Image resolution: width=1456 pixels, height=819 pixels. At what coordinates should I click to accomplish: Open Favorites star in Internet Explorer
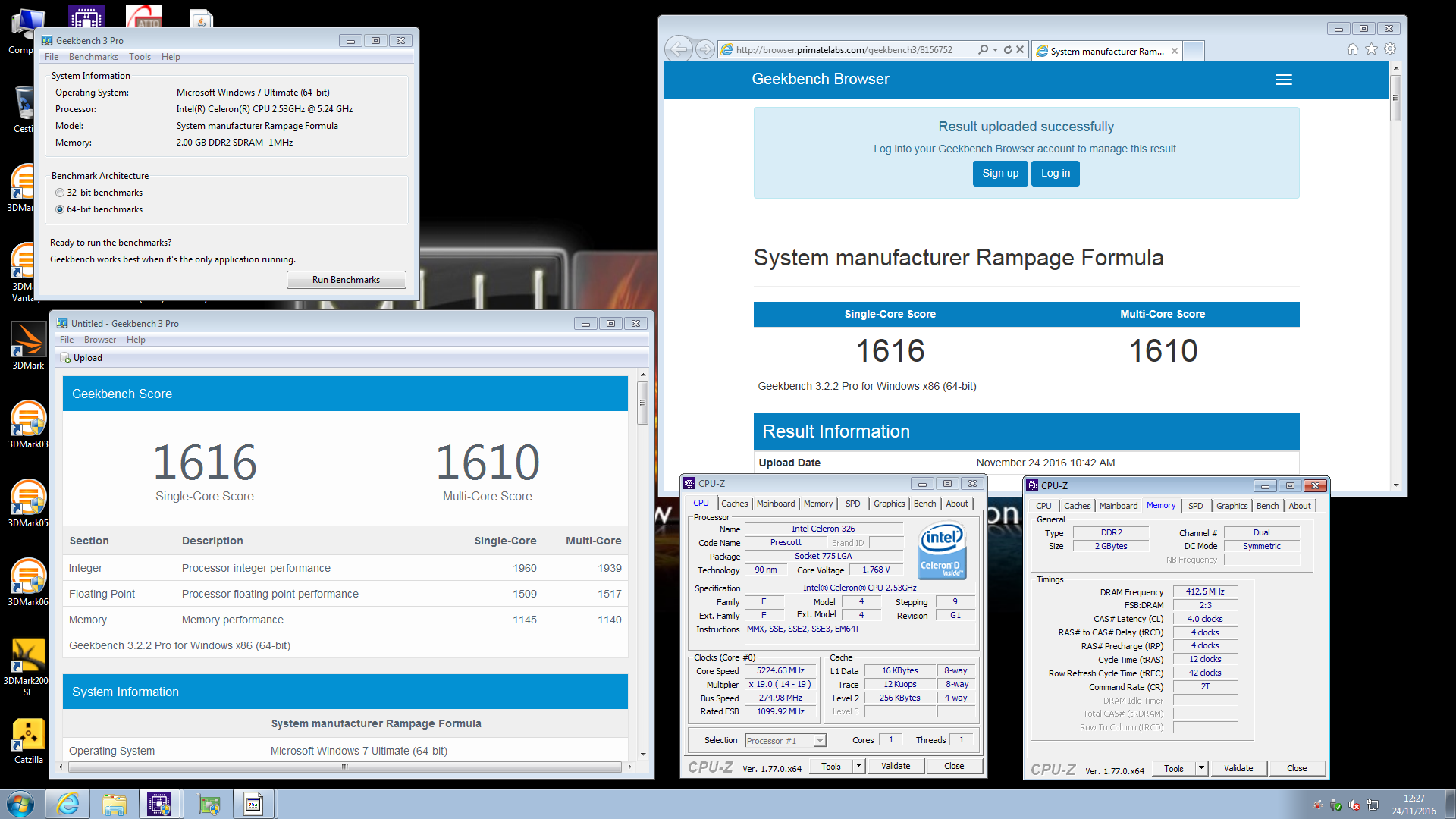(x=1371, y=49)
